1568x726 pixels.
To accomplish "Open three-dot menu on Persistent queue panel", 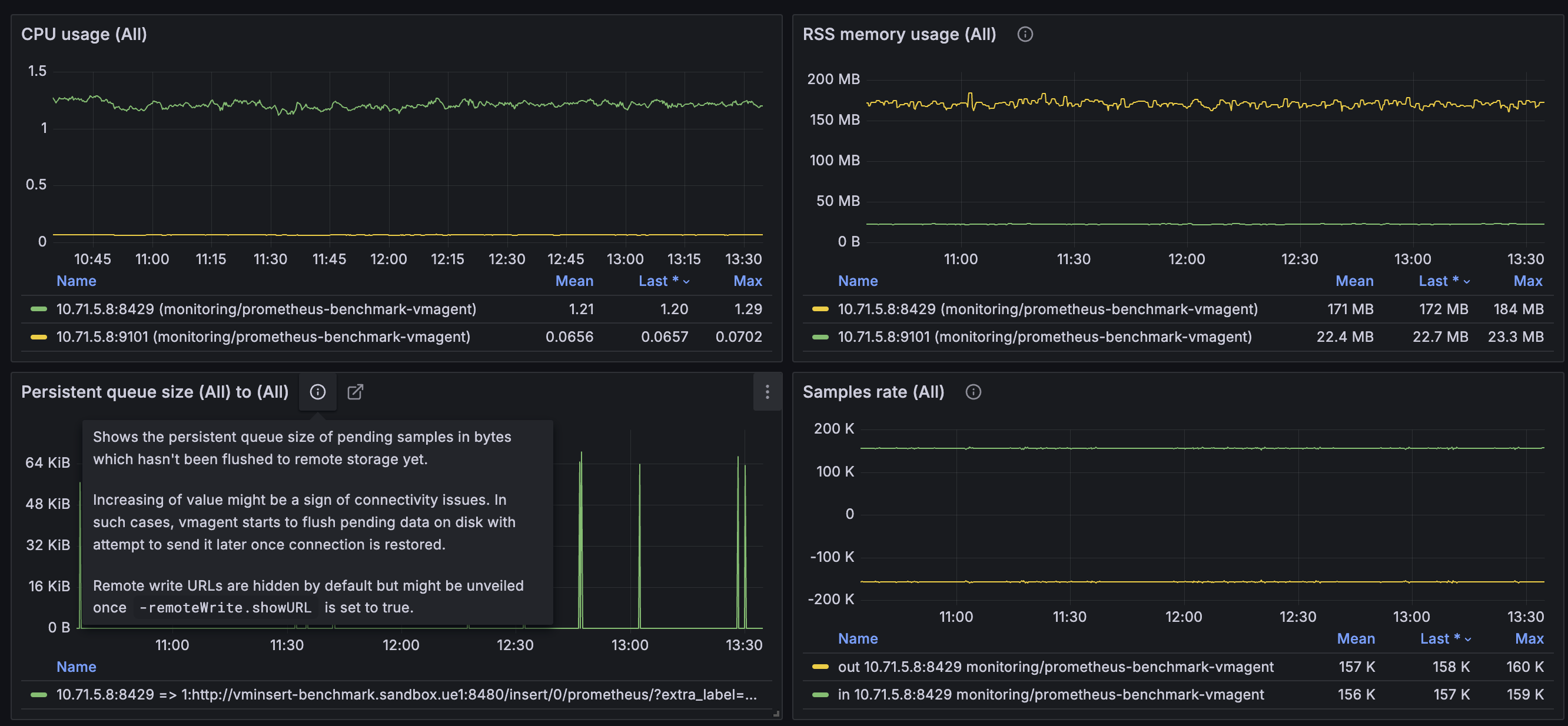I will 767,392.
